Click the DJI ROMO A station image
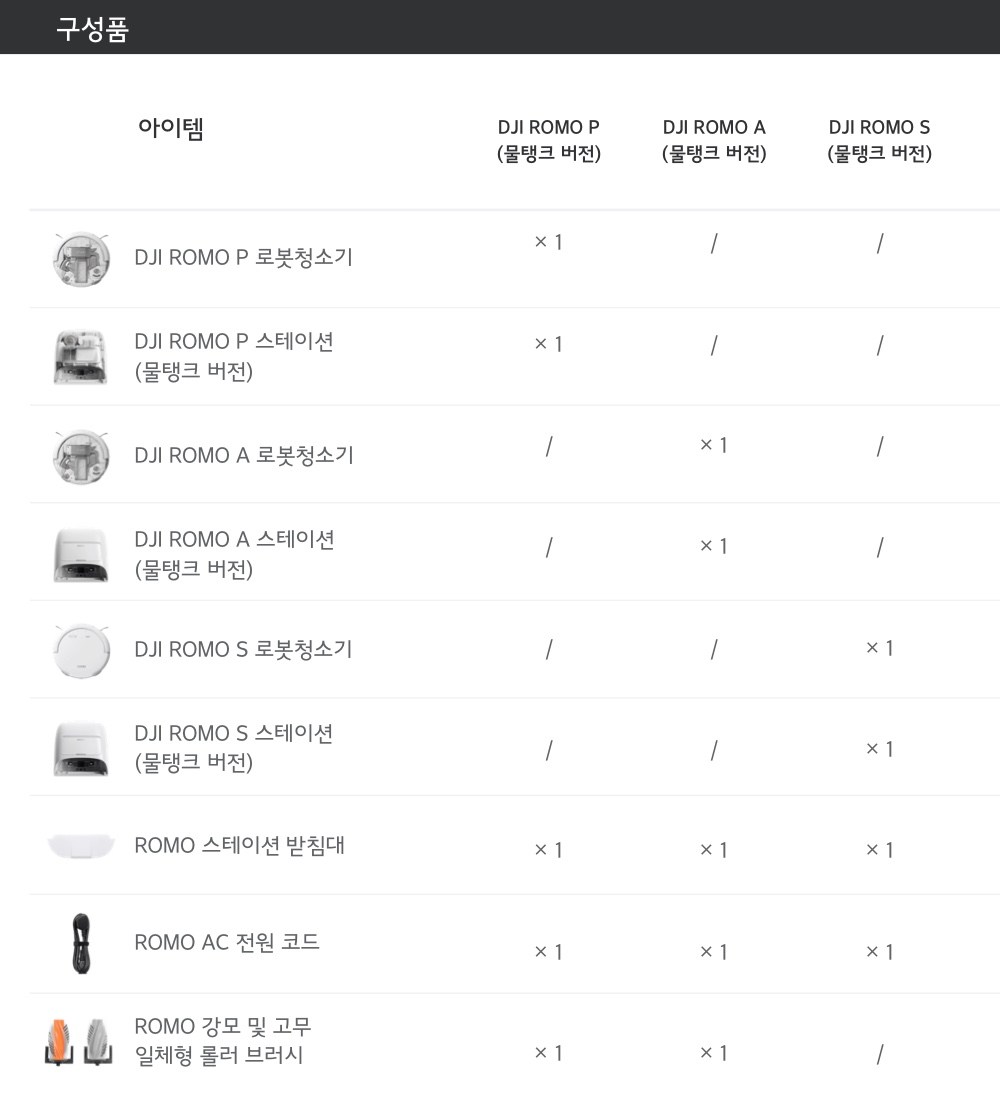 pos(81,554)
